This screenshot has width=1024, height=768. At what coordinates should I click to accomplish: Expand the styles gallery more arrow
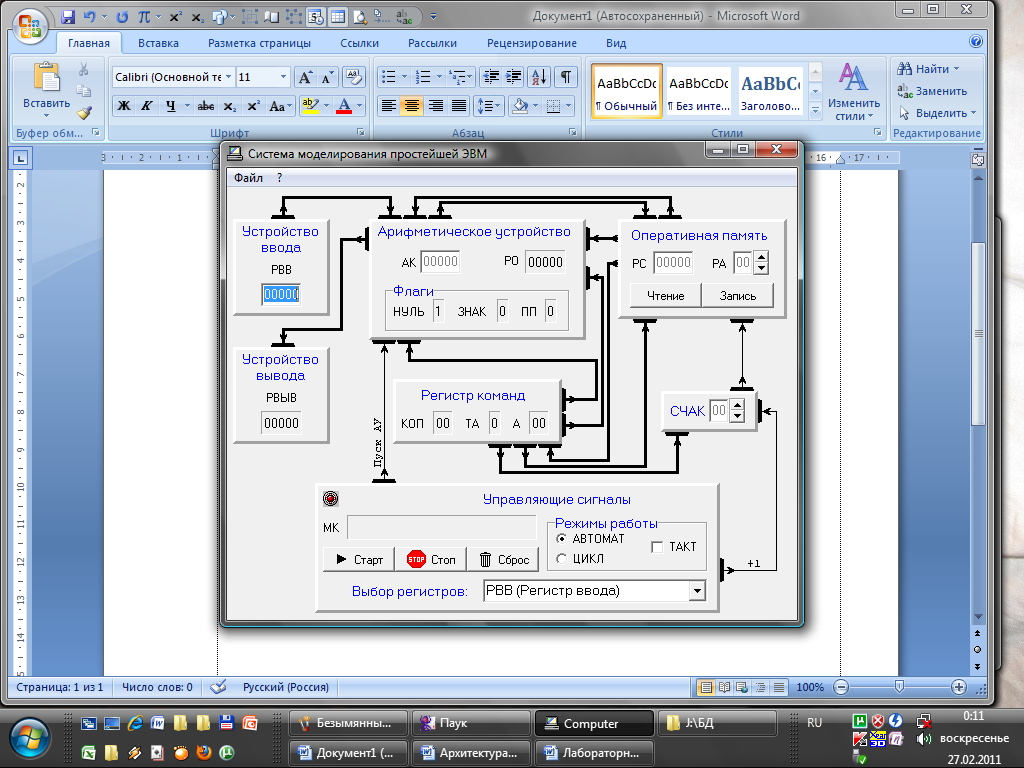tap(815, 112)
